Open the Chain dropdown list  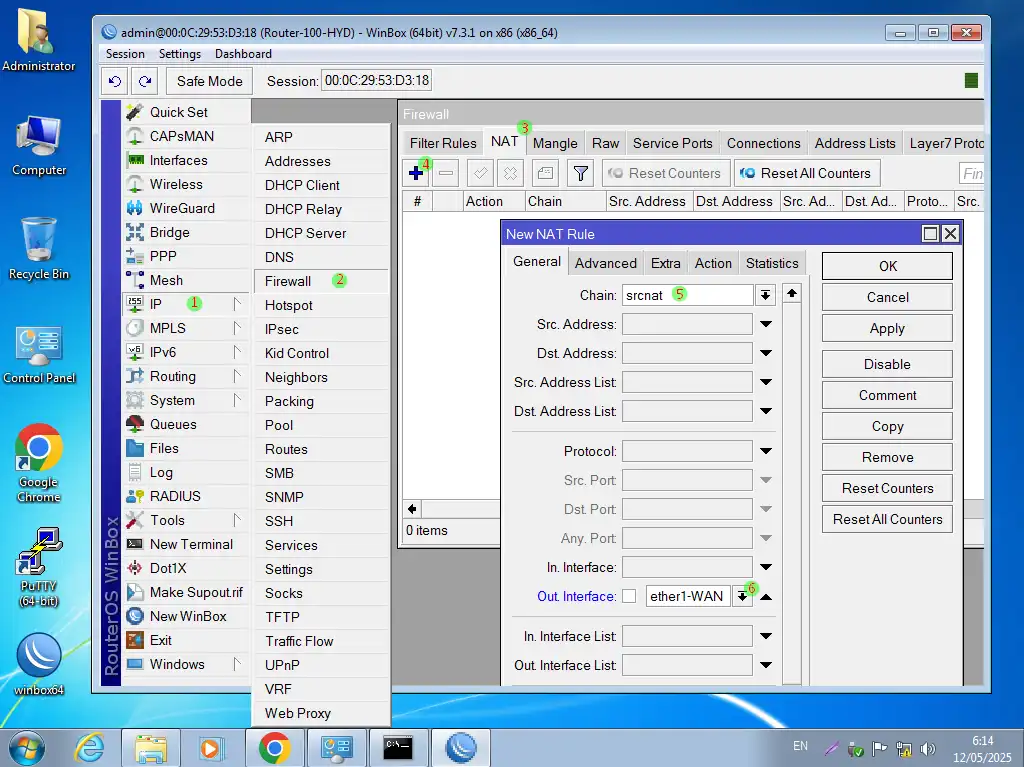click(765, 295)
